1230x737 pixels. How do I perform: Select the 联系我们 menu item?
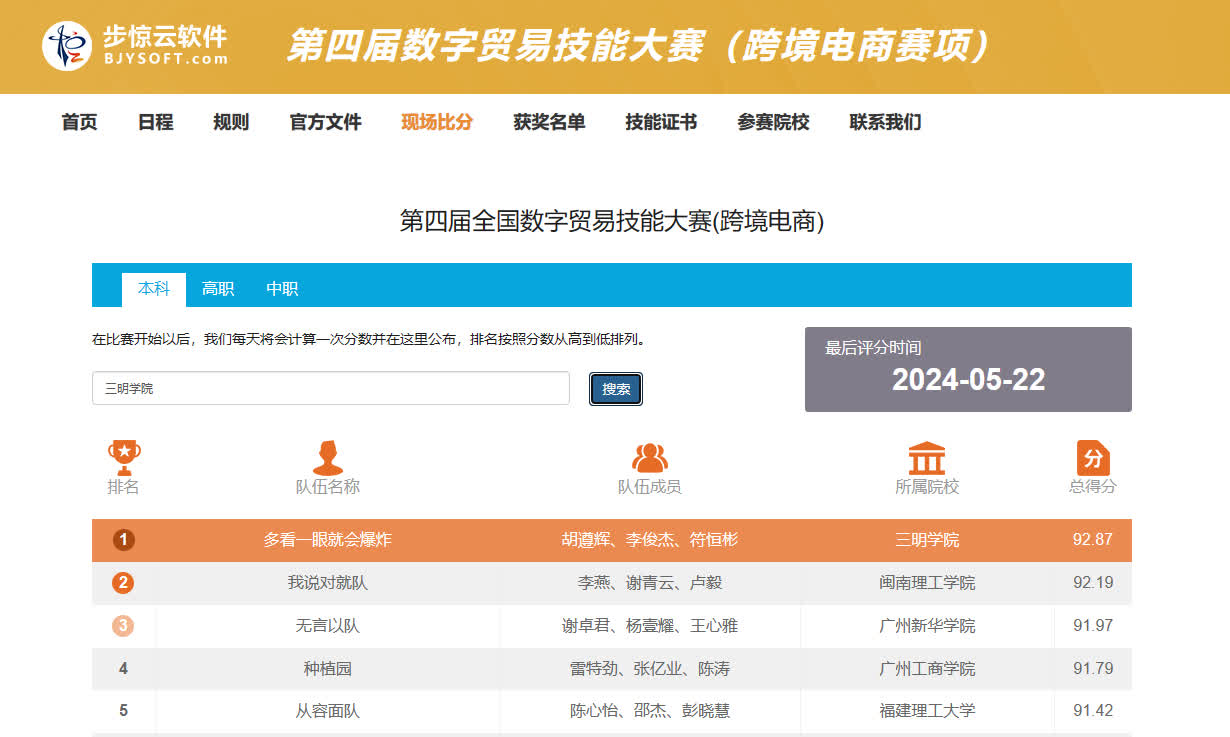pyautogui.click(x=885, y=122)
